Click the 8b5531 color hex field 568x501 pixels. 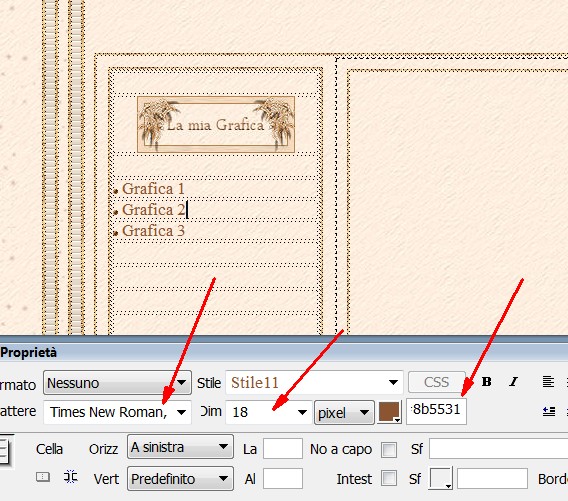437,411
